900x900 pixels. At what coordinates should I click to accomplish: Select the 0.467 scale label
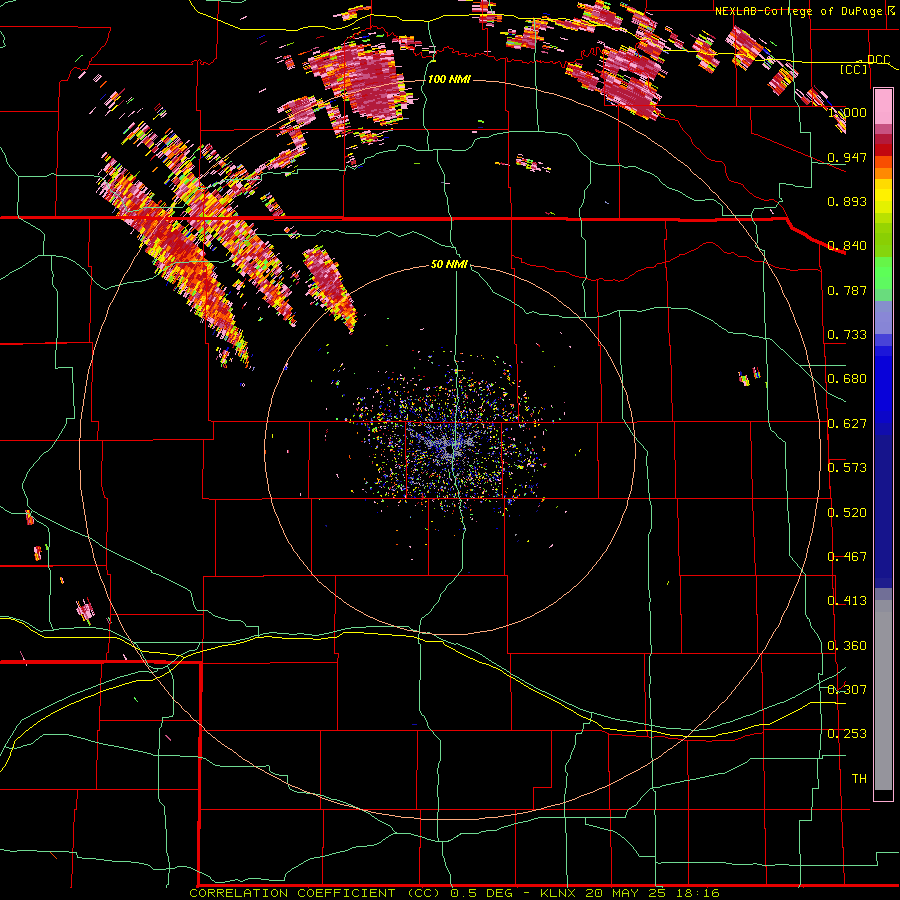tap(847, 557)
